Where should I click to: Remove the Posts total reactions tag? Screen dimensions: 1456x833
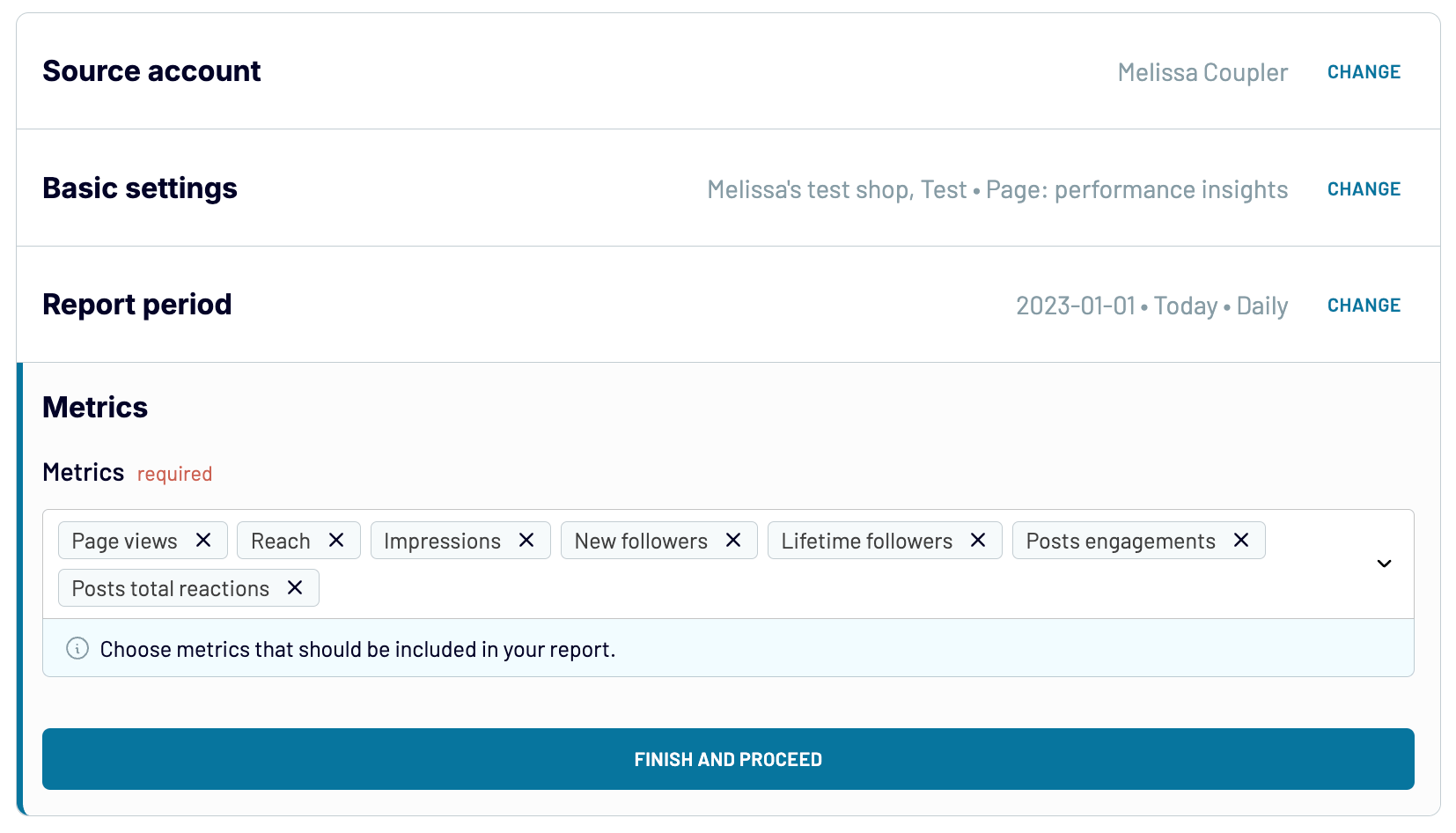click(295, 587)
